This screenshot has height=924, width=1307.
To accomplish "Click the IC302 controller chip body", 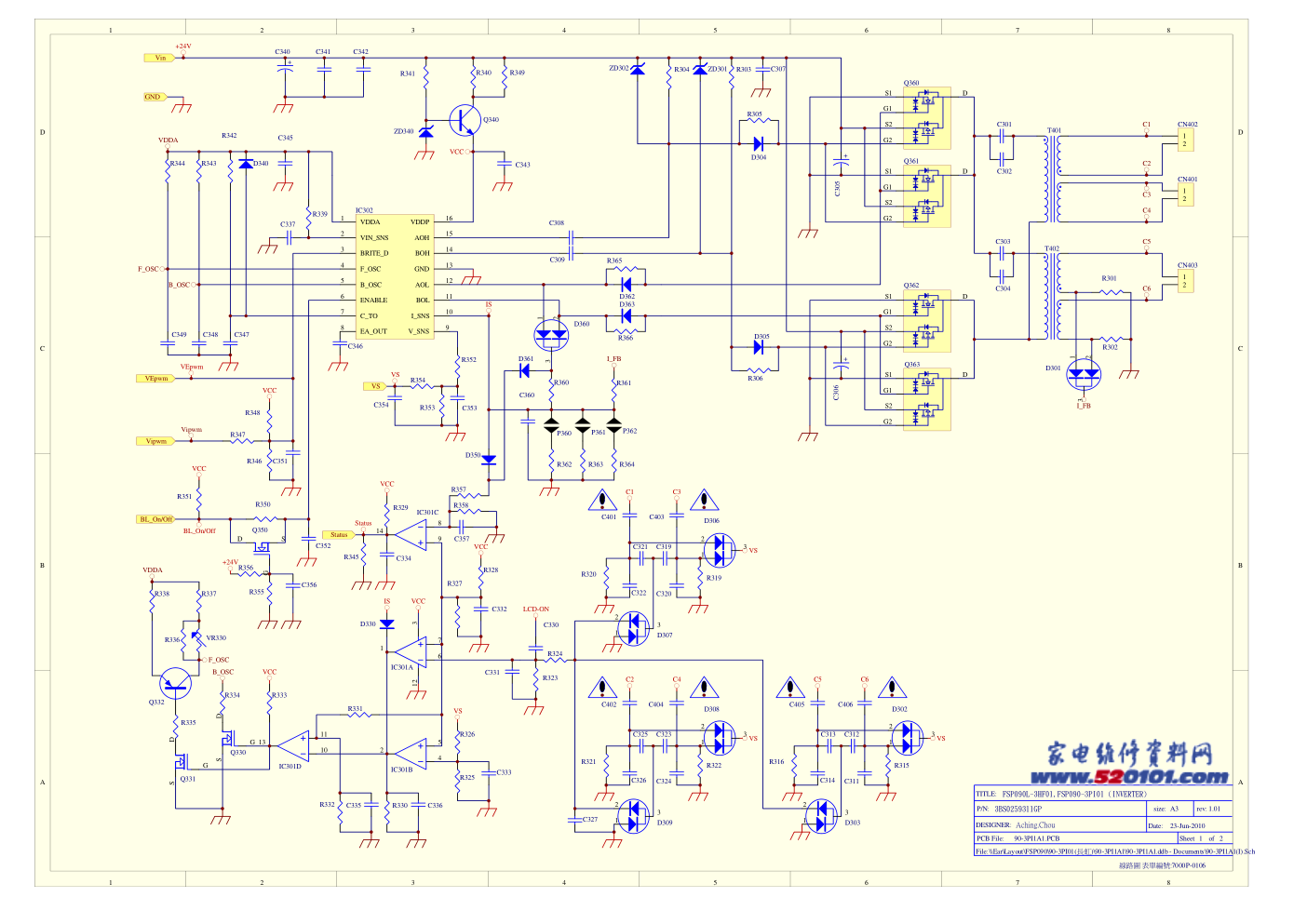I will (x=395, y=276).
